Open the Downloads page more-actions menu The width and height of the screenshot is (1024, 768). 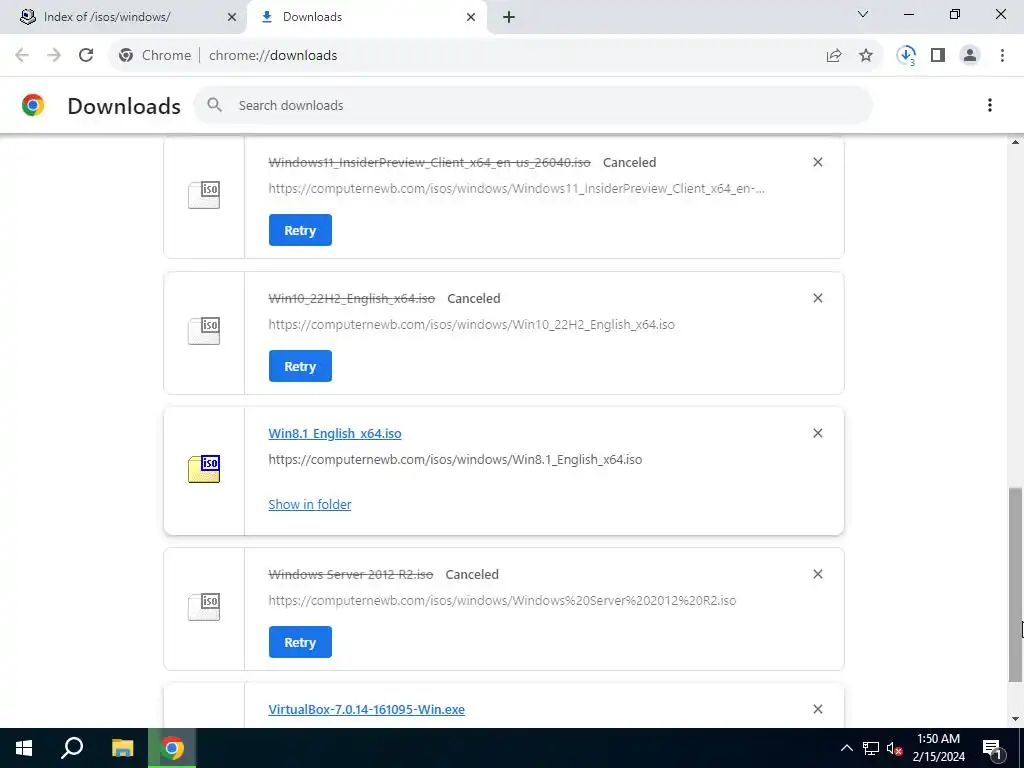990,105
